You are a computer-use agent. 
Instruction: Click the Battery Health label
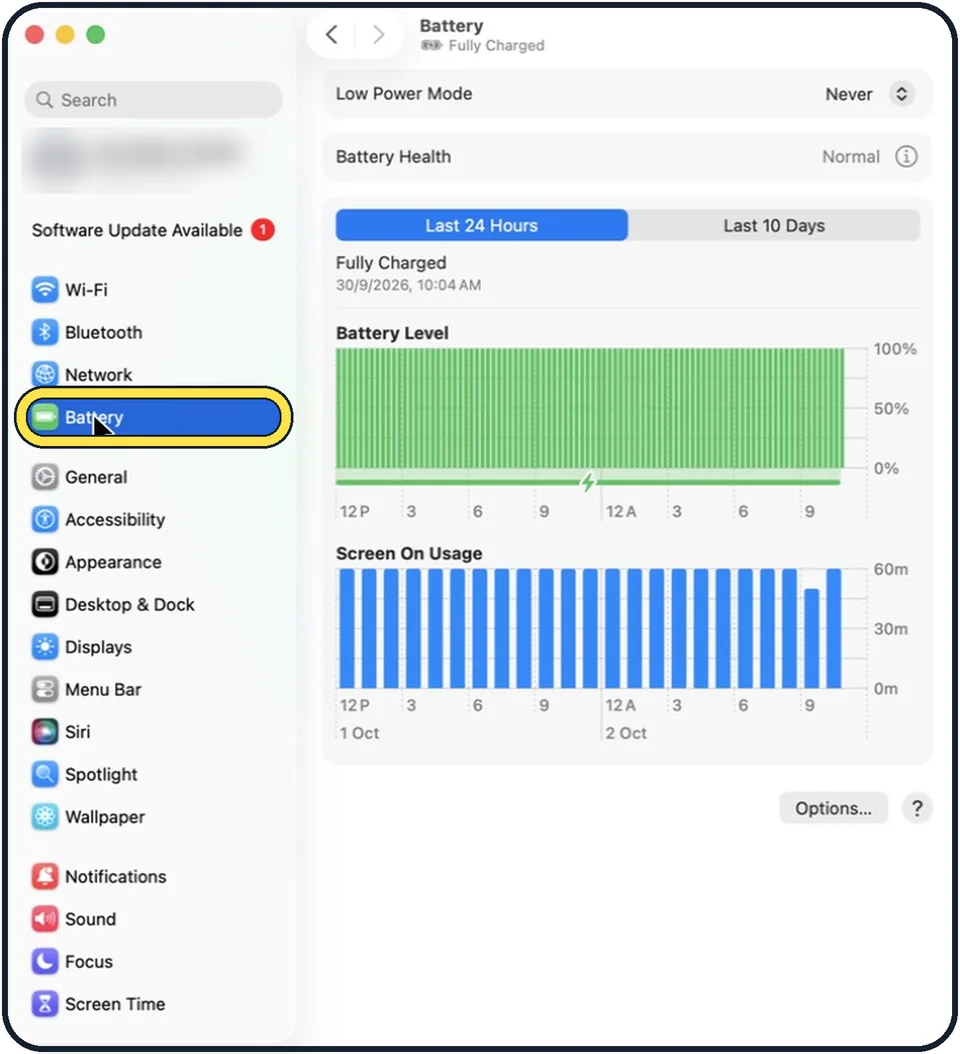[393, 157]
